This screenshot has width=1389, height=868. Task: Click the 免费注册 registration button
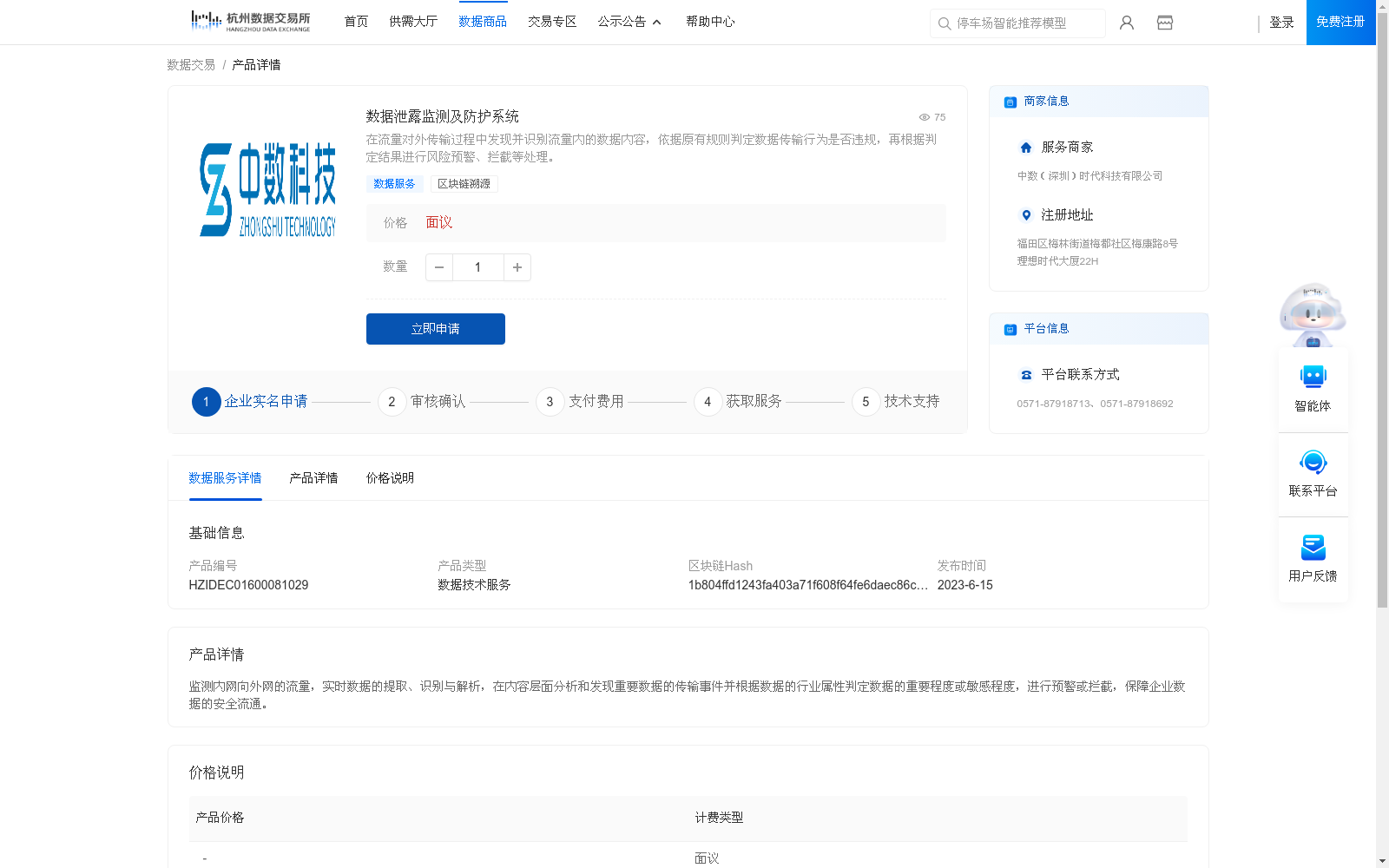[x=1340, y=22]
